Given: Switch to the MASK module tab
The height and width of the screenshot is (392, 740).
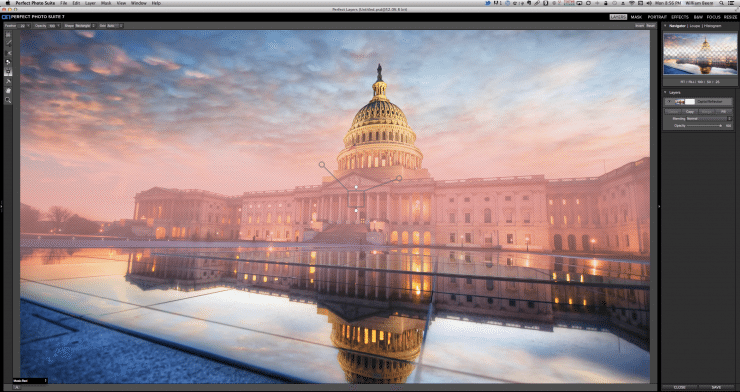Looking at the screenshot, I should (636, 17).
